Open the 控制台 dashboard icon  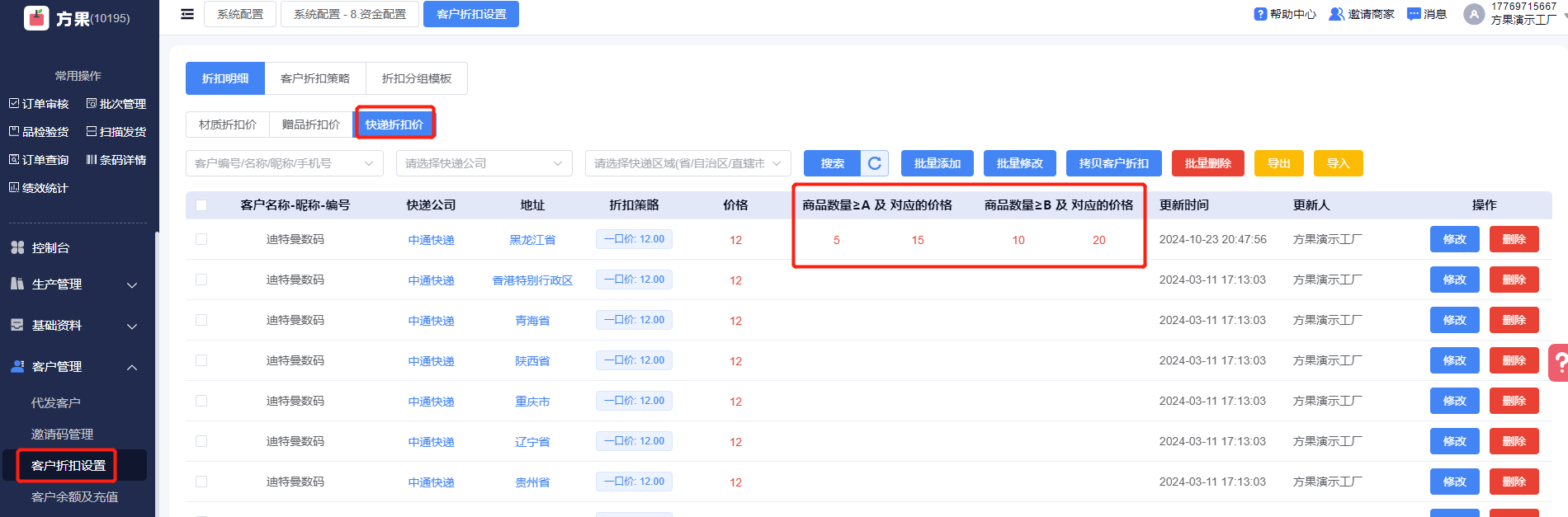[x=17, y=247]
